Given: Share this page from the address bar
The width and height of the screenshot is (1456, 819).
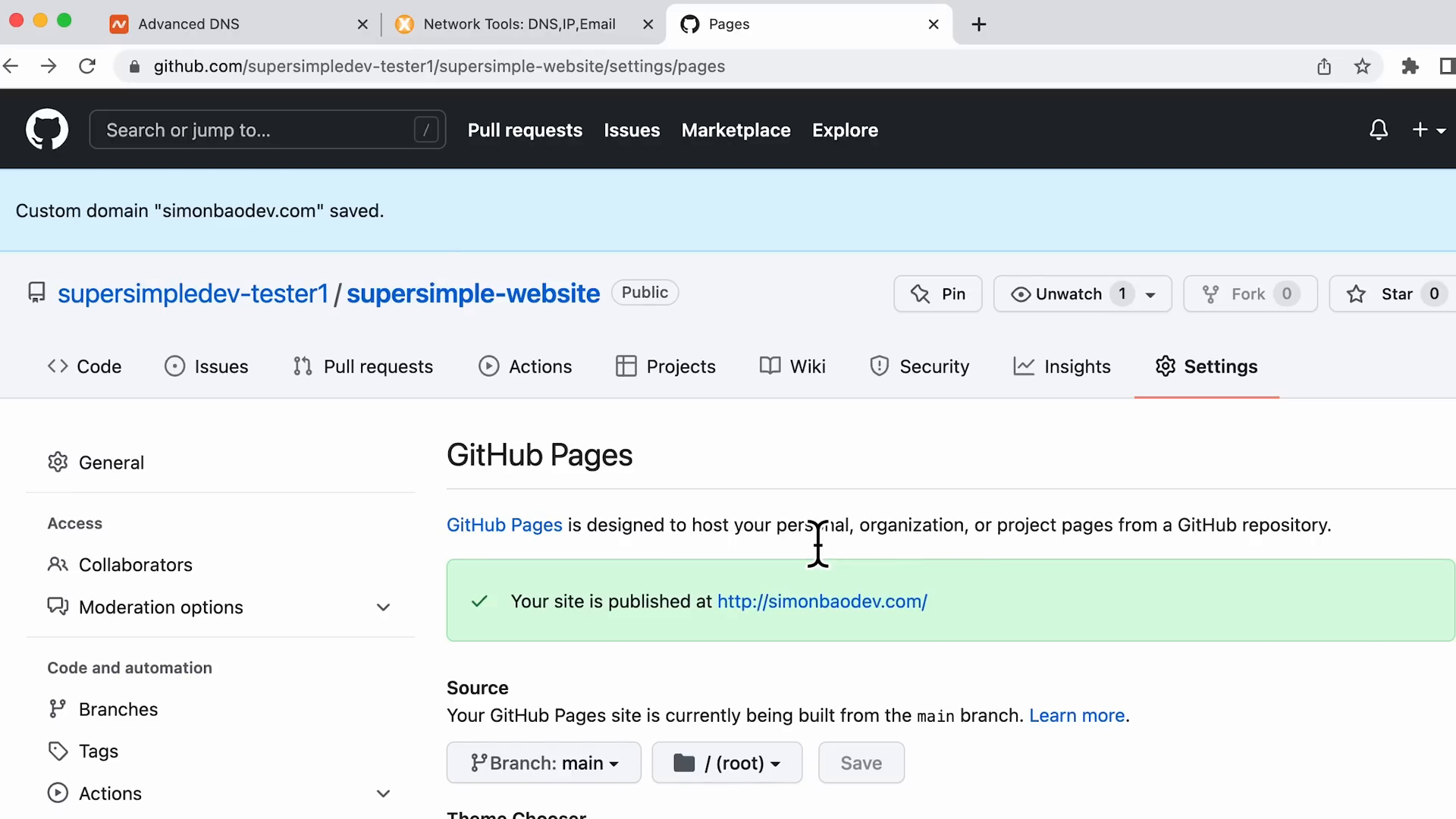Looking at the screenshot, I should click(1324, 66).
